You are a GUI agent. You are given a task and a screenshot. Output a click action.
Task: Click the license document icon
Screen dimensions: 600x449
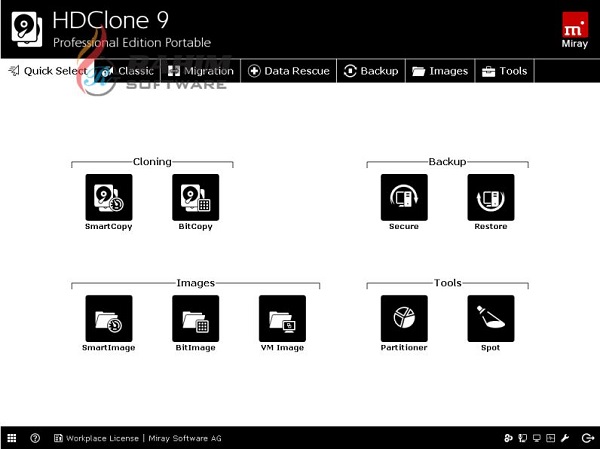point(58,438)
